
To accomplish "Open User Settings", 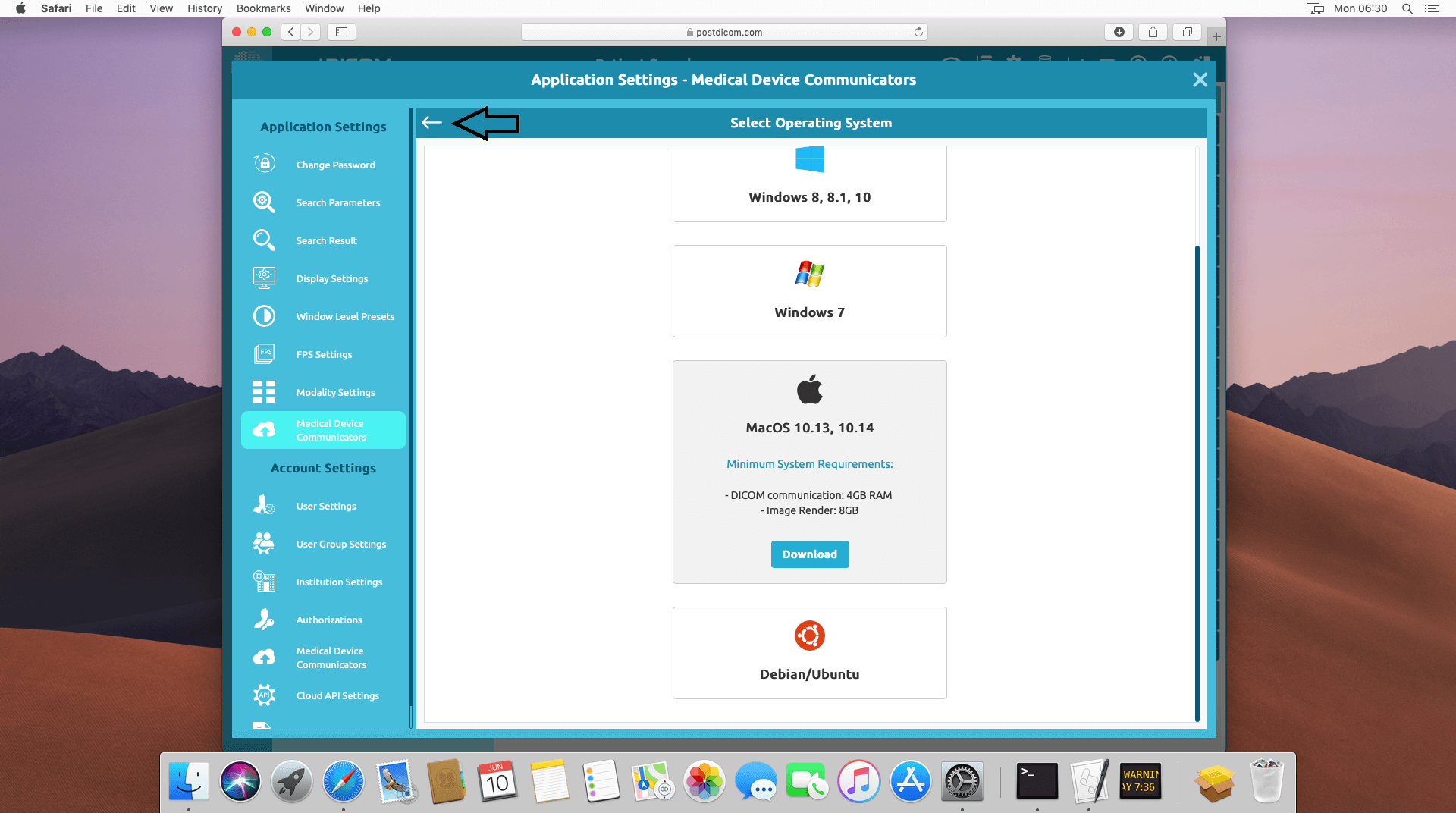I will (323, 506).
